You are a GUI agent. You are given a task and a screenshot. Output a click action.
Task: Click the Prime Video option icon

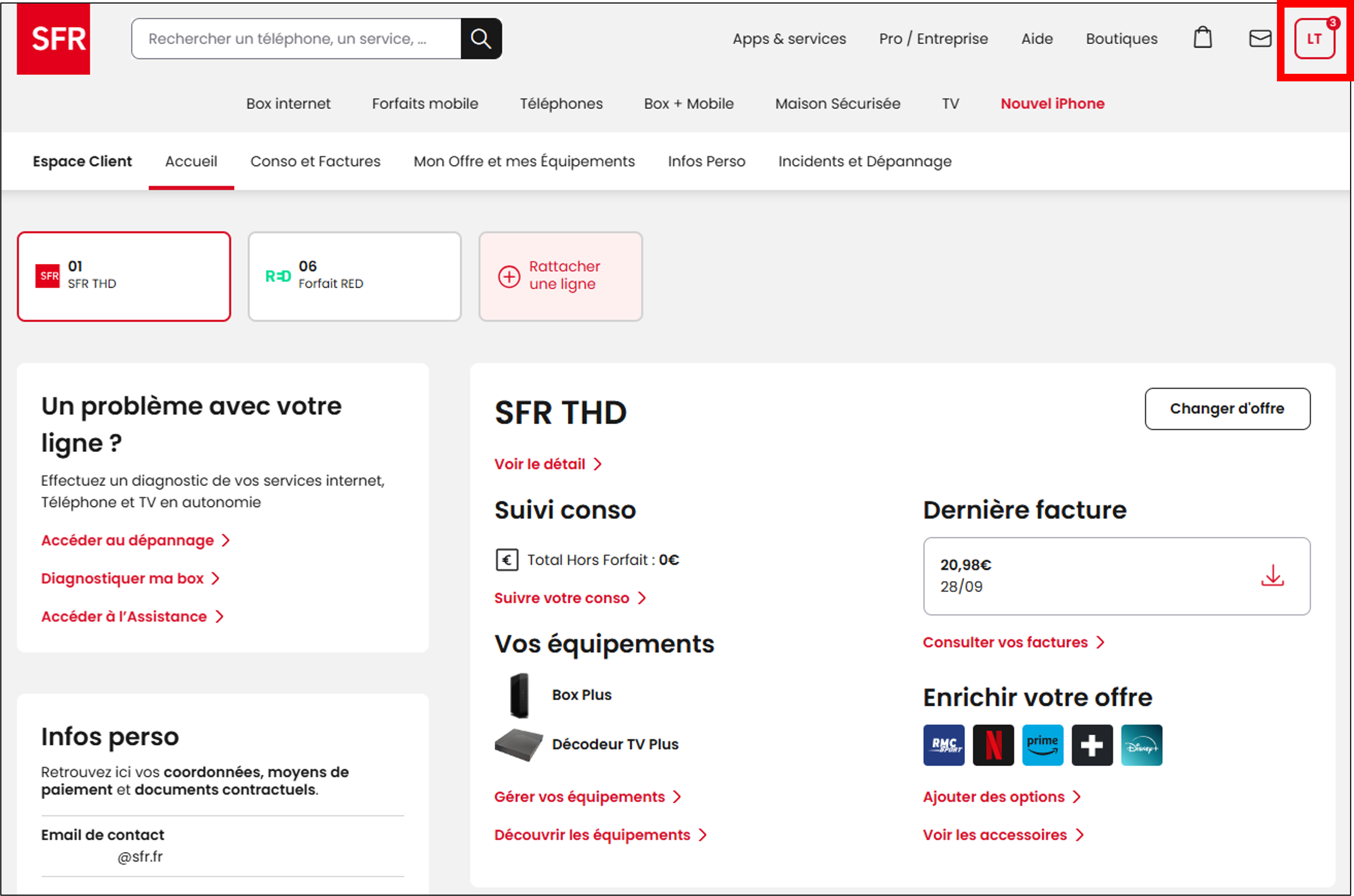1043,745
